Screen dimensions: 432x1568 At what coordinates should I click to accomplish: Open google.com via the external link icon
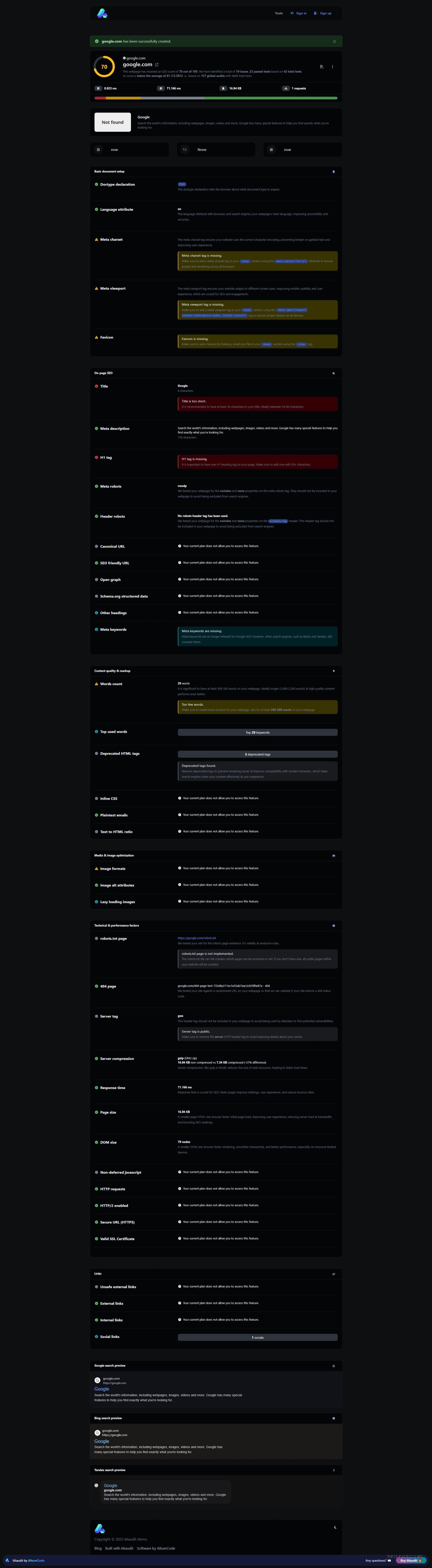[157, 64]
